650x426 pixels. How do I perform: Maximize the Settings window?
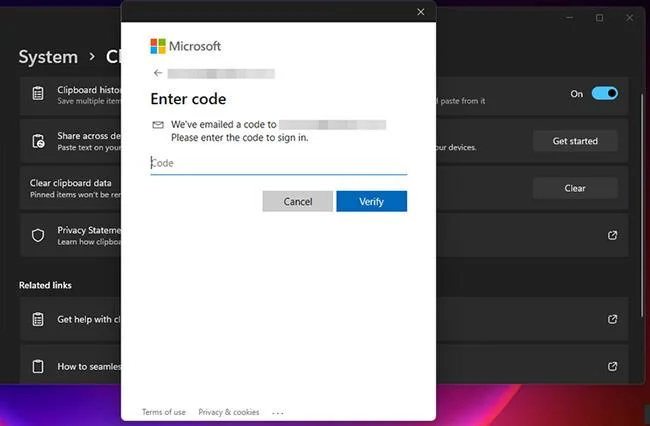tap(599, 18)
